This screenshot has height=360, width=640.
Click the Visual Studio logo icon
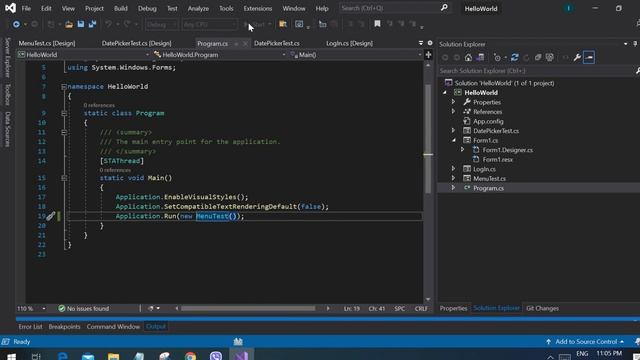[10, 8]
